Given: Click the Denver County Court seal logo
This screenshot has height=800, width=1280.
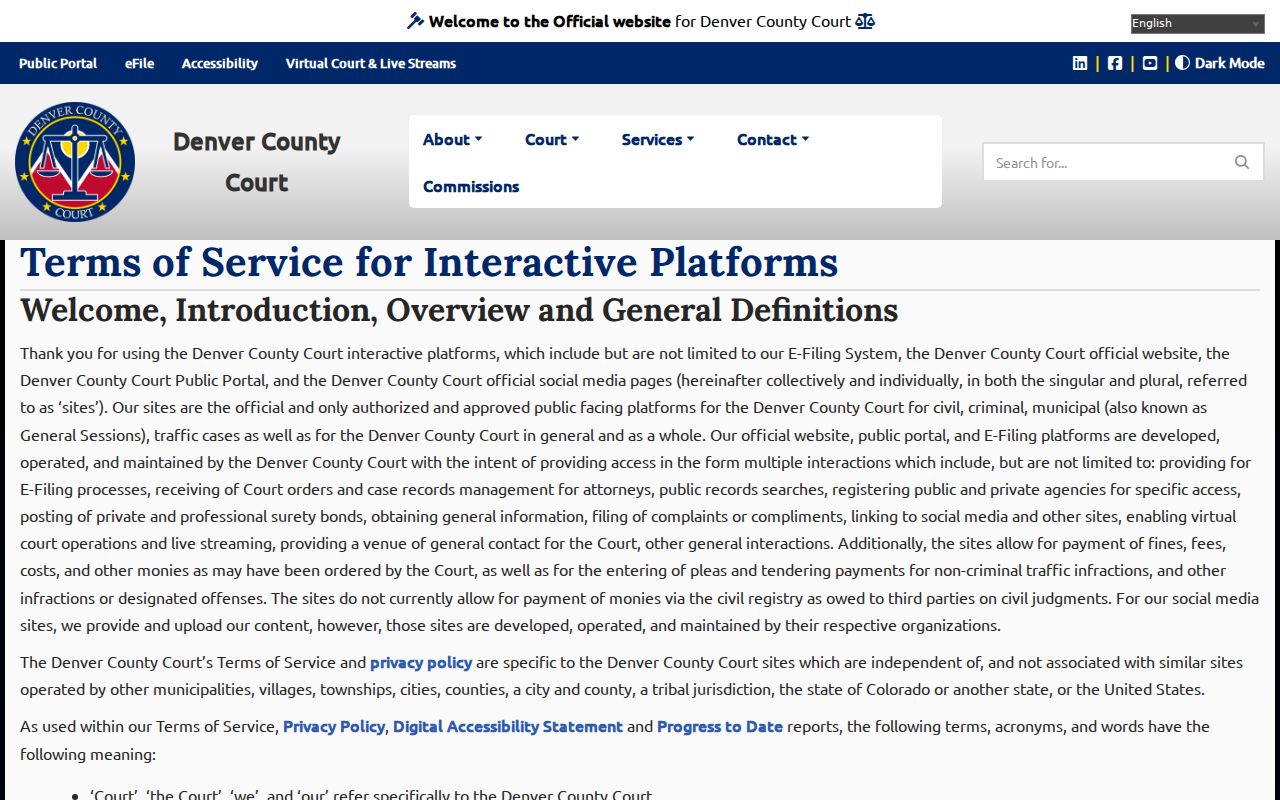Looking at the screenshot, I should pos(75,161).
